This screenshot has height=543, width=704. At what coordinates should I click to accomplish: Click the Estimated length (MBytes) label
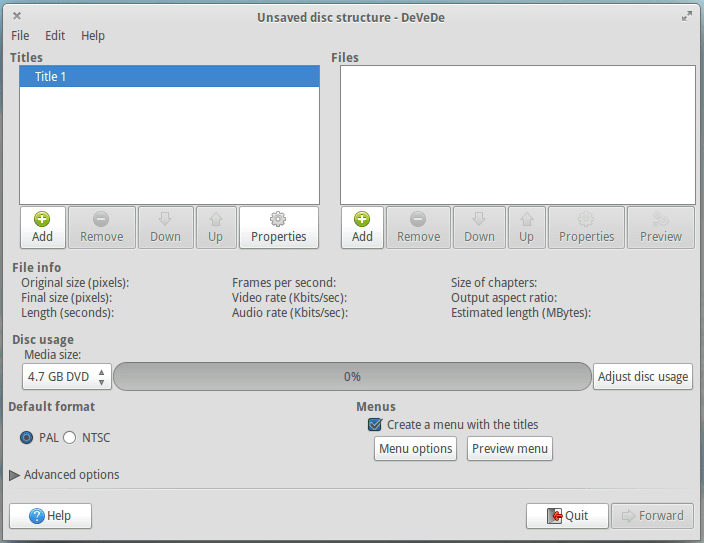(x=521, y=313)
